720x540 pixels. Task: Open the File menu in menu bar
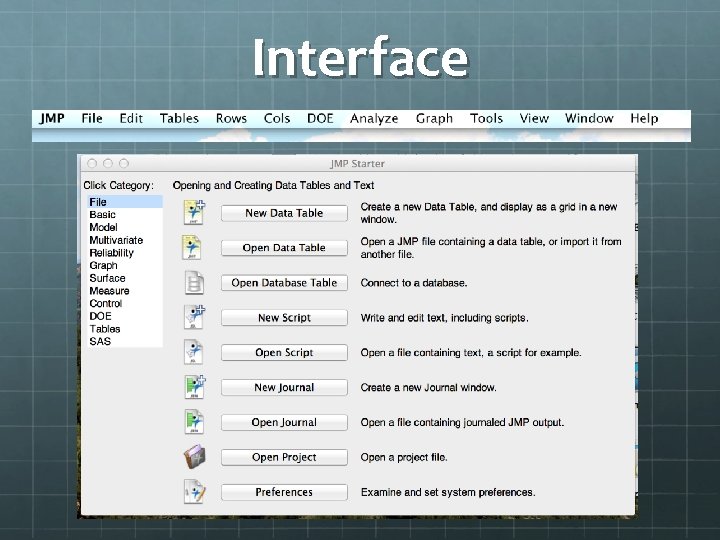coord(92,118)
